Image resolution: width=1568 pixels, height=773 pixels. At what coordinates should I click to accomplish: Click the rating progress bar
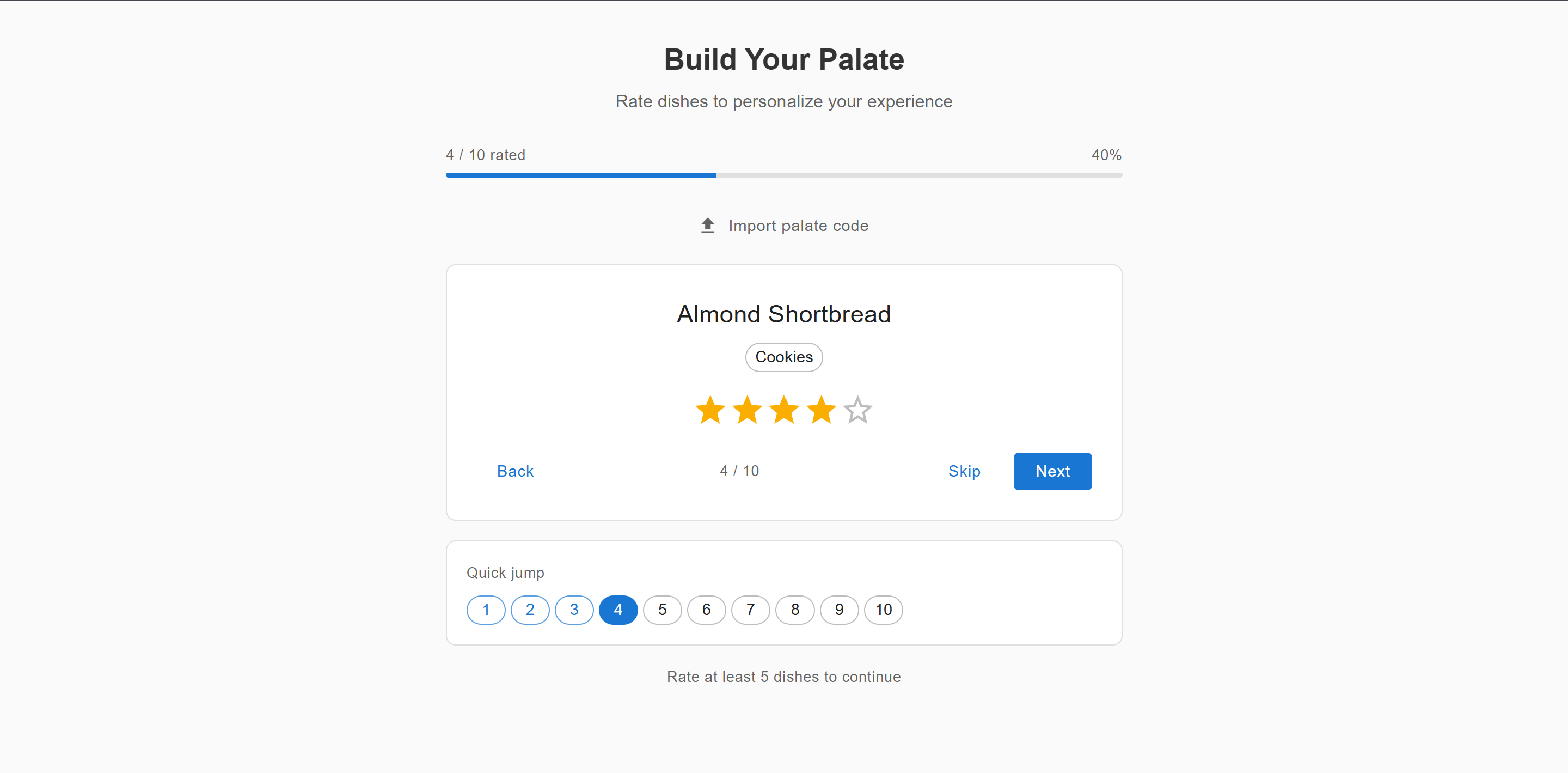783,175
